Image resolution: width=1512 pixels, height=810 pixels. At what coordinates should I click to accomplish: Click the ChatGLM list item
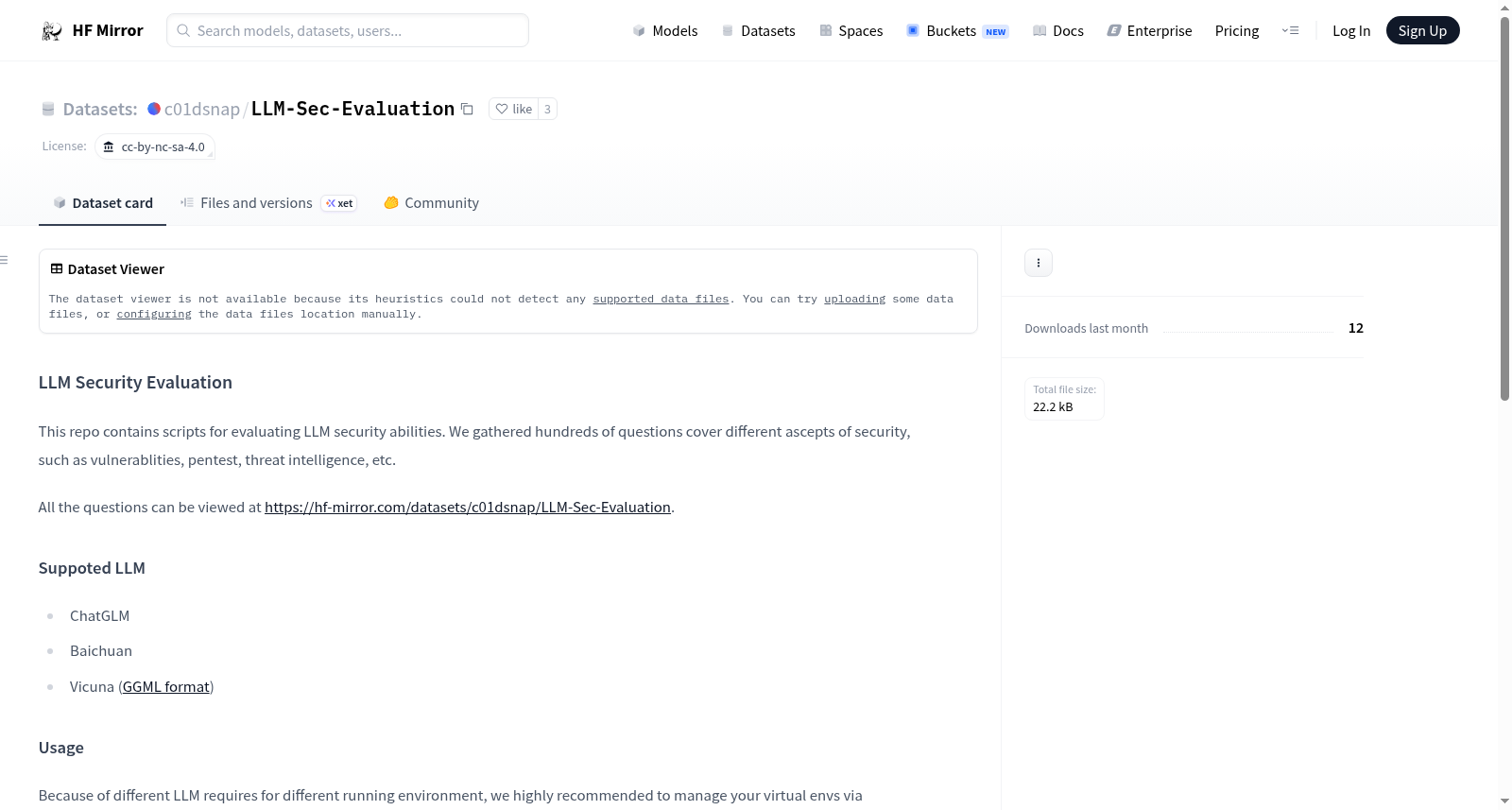[x=99, y=616]
